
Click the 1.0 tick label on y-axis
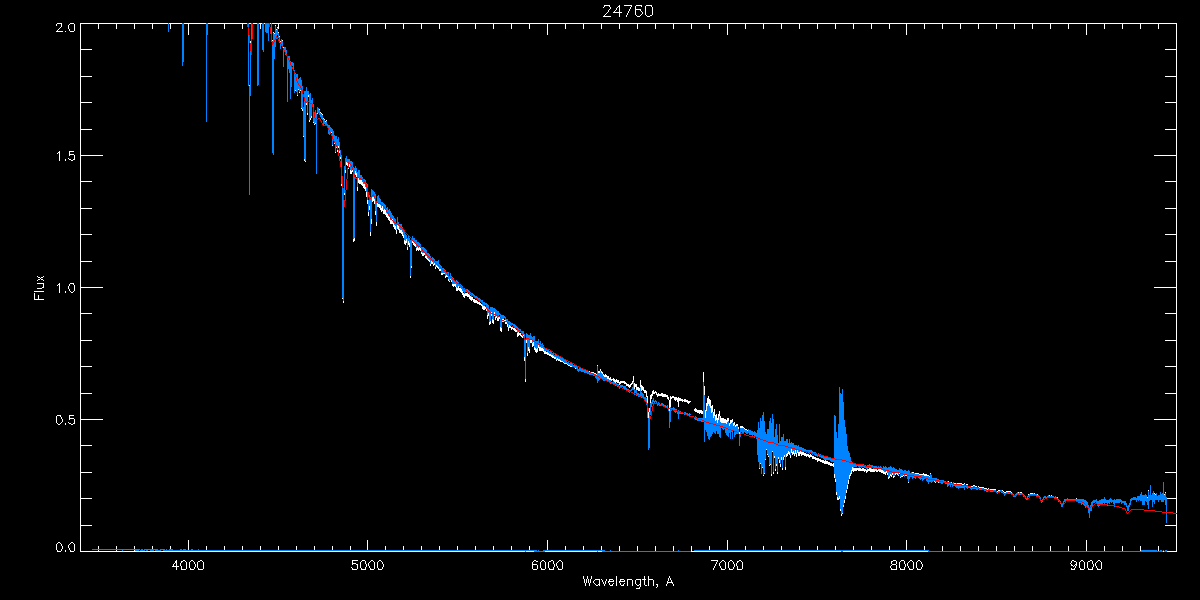(x=65, y=287)
